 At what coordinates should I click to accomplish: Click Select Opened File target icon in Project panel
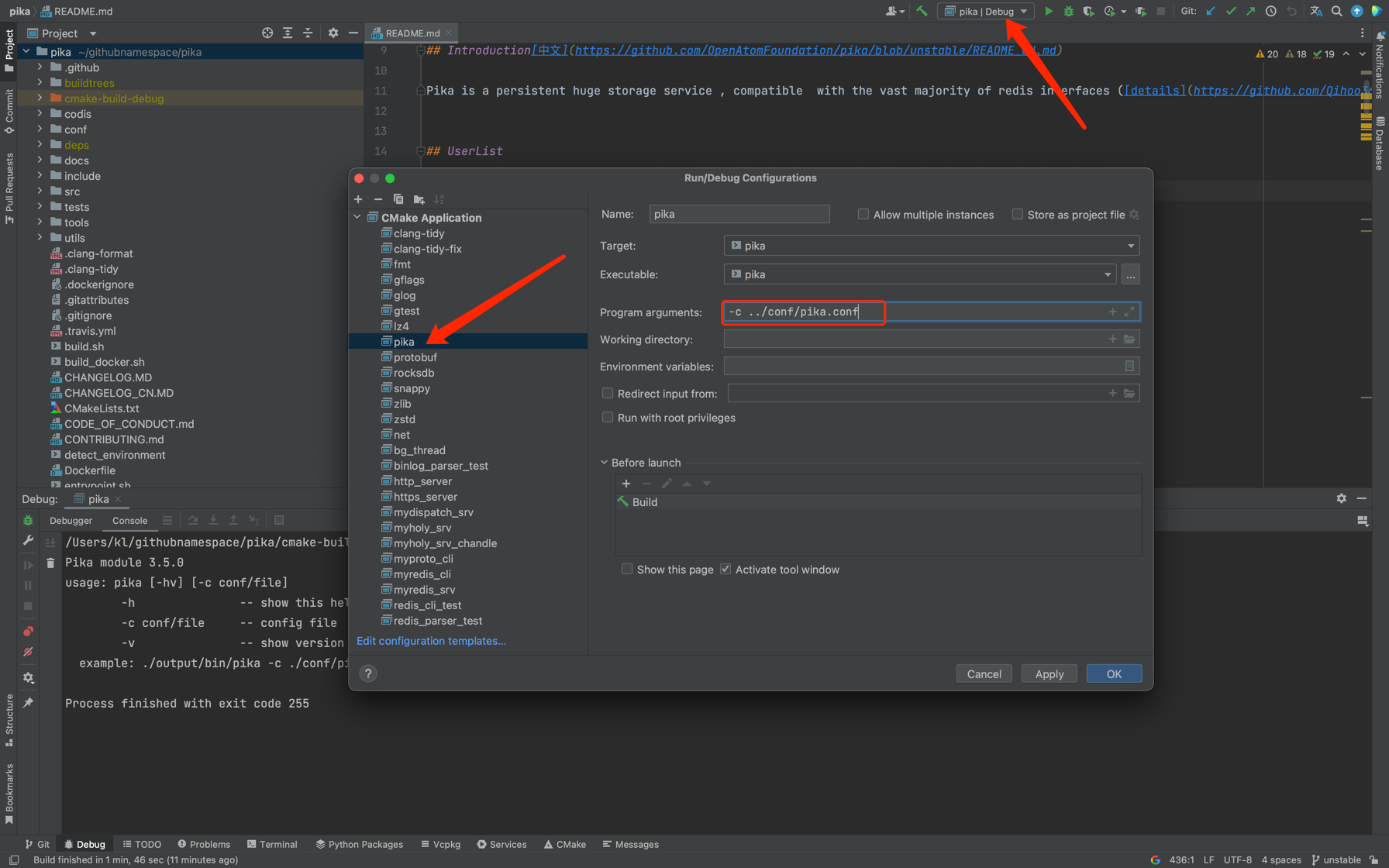[267, 33]
